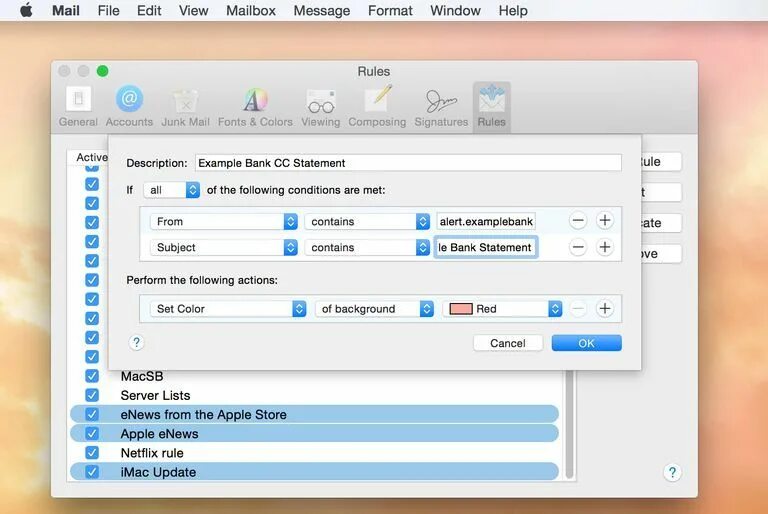The image size is (768, 514).
Task: Click the rules list scrollbar
Action: click(569, 424)
